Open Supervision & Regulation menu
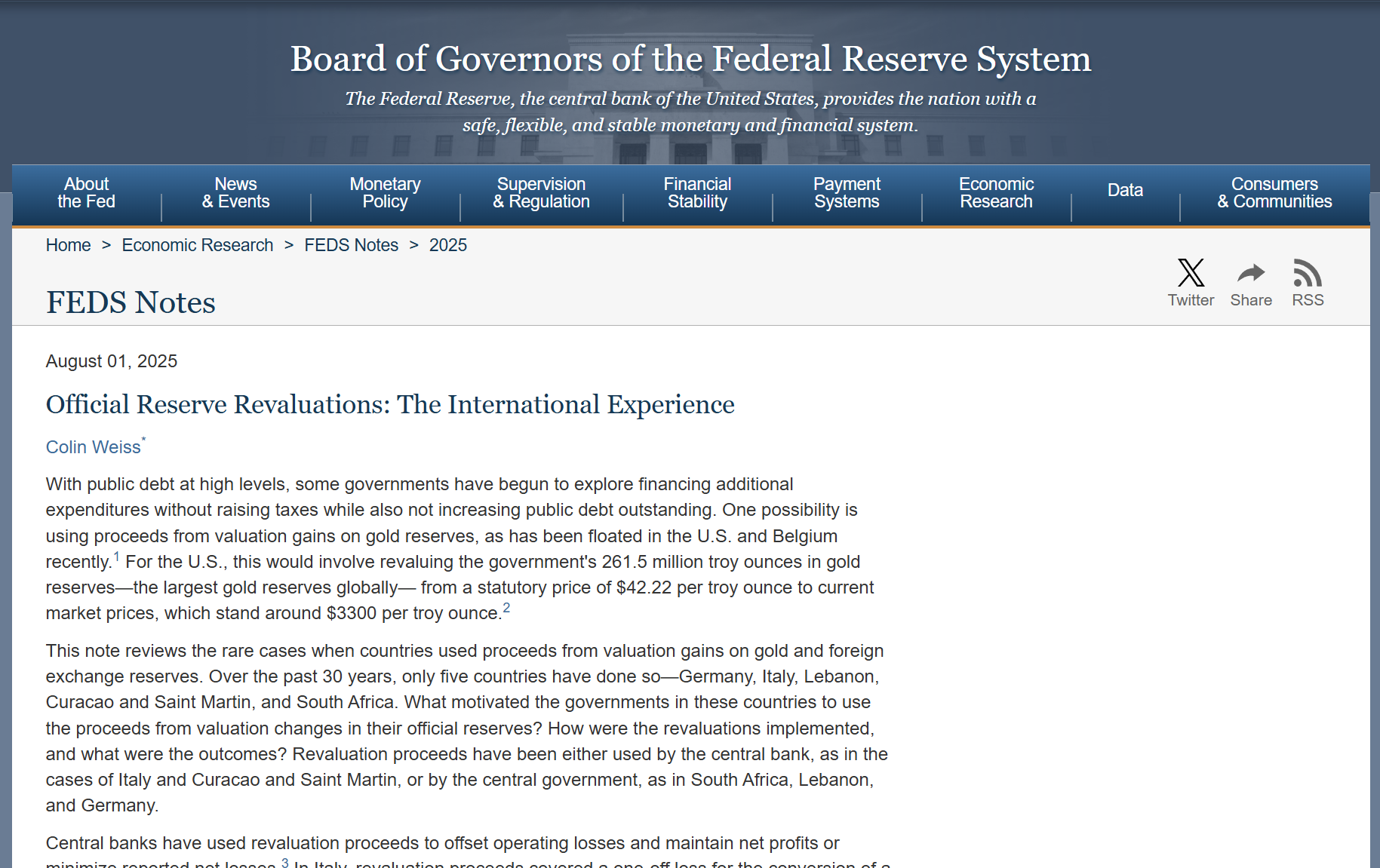 541,193
